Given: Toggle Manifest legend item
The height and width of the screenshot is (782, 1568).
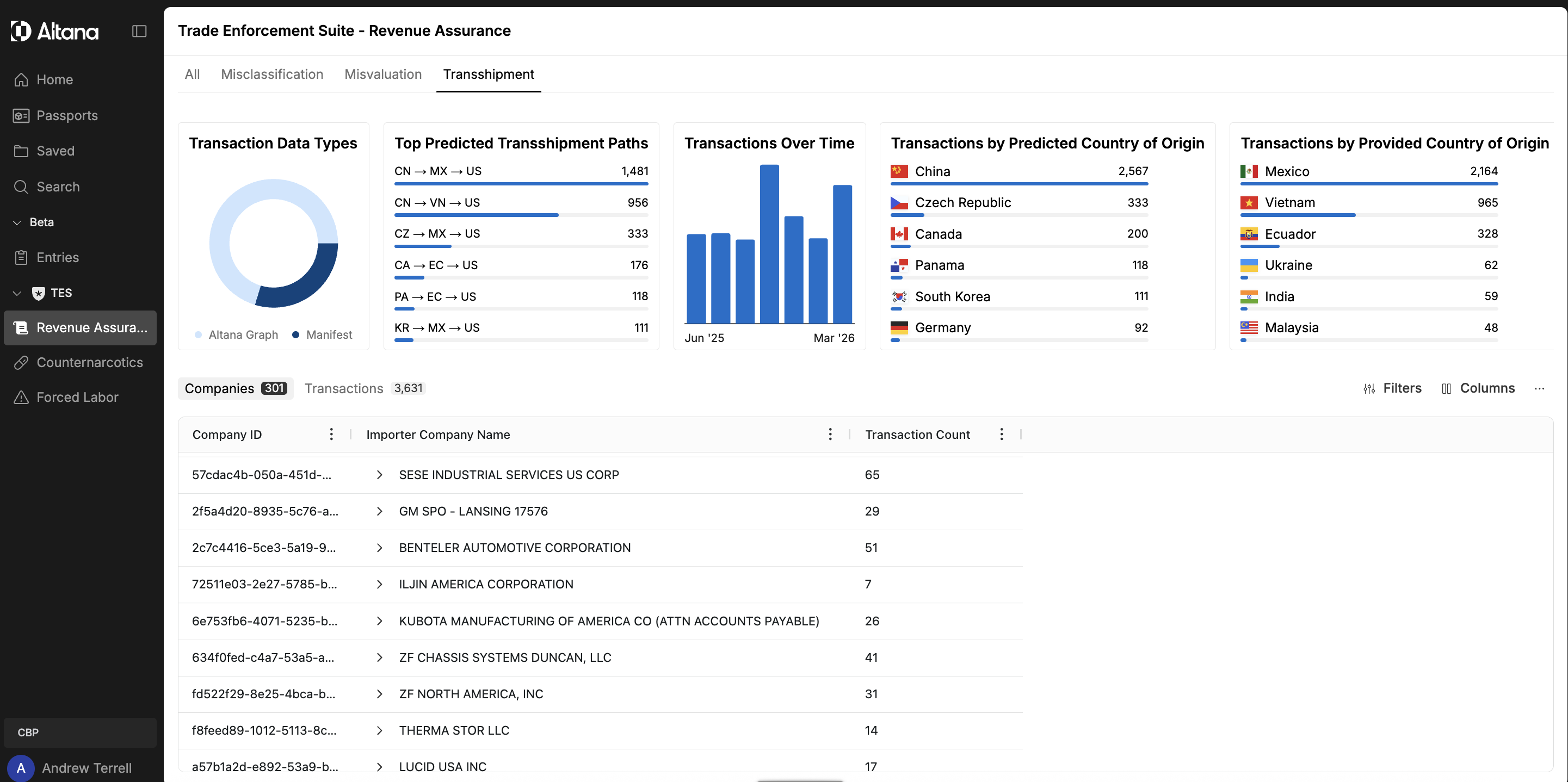Looking at the screenshot, I should 322,334.
